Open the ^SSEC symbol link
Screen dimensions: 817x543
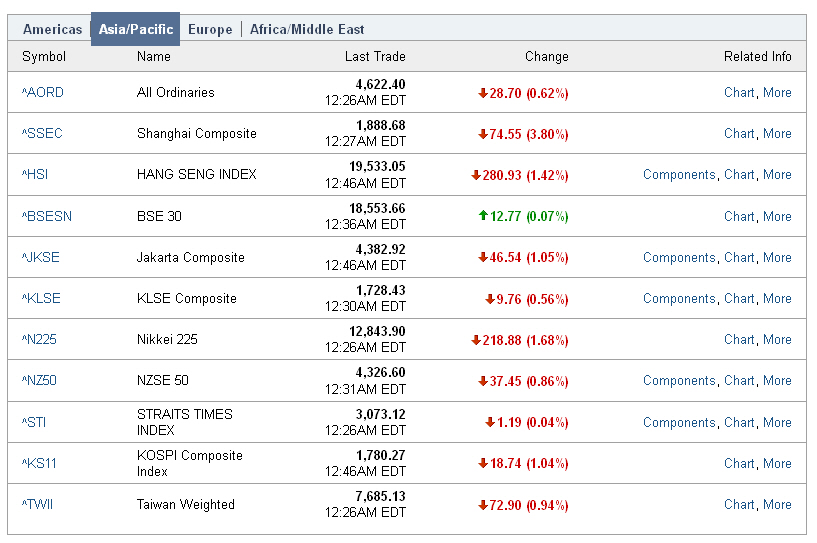point(42,134)
